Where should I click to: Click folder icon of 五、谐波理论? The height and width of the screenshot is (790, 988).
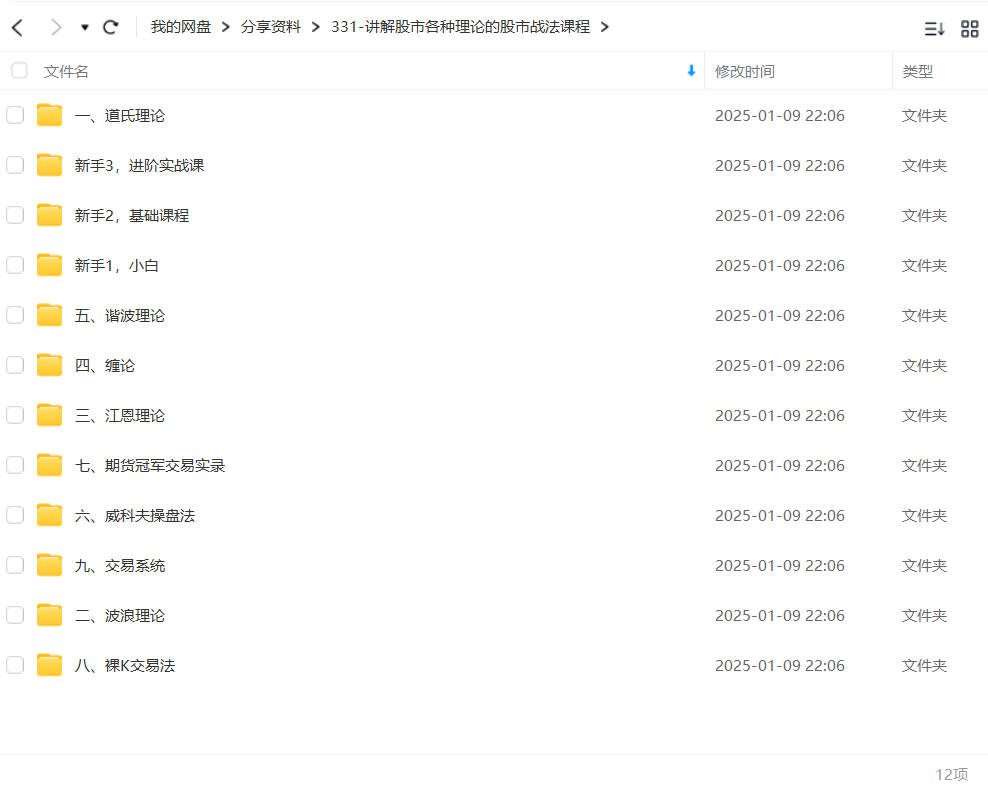coord(49,315)
